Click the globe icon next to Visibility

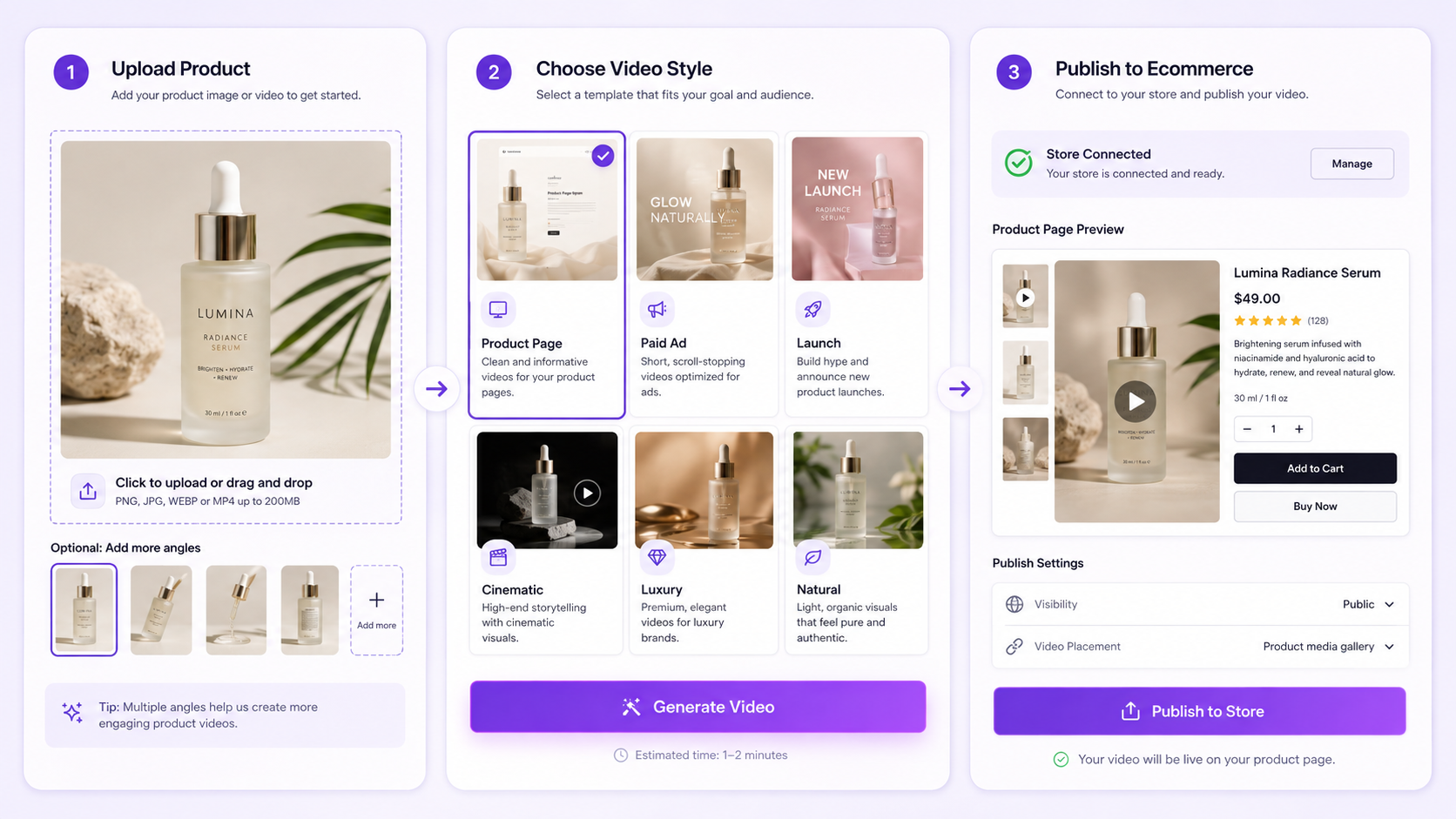[1014, 604]
